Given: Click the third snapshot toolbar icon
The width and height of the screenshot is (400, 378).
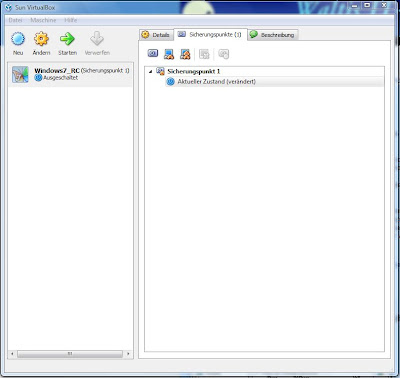Looking at the screenshot, I should (x=185, y=54).
